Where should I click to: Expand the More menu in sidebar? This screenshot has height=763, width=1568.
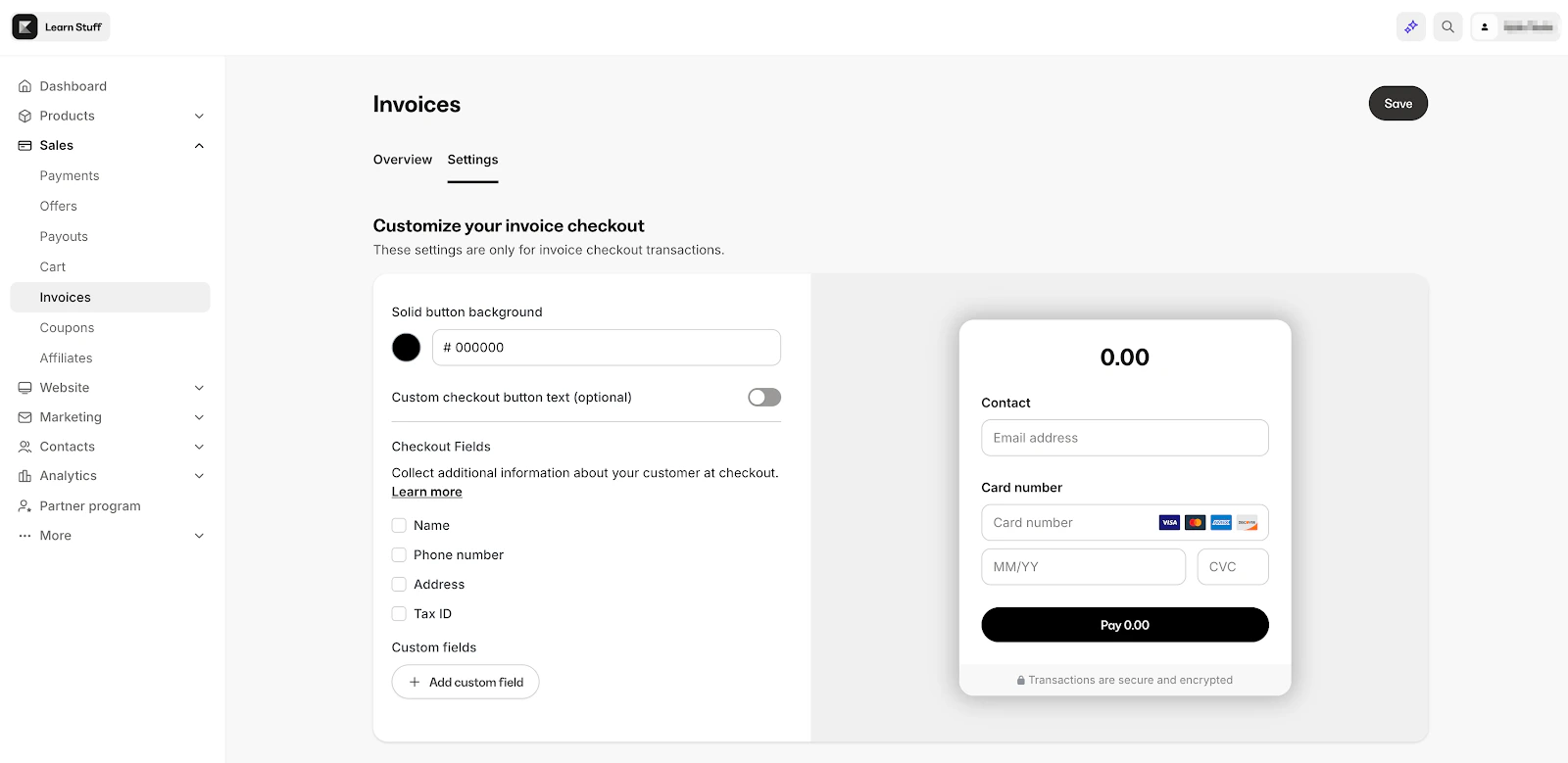(x=199, y=536)
